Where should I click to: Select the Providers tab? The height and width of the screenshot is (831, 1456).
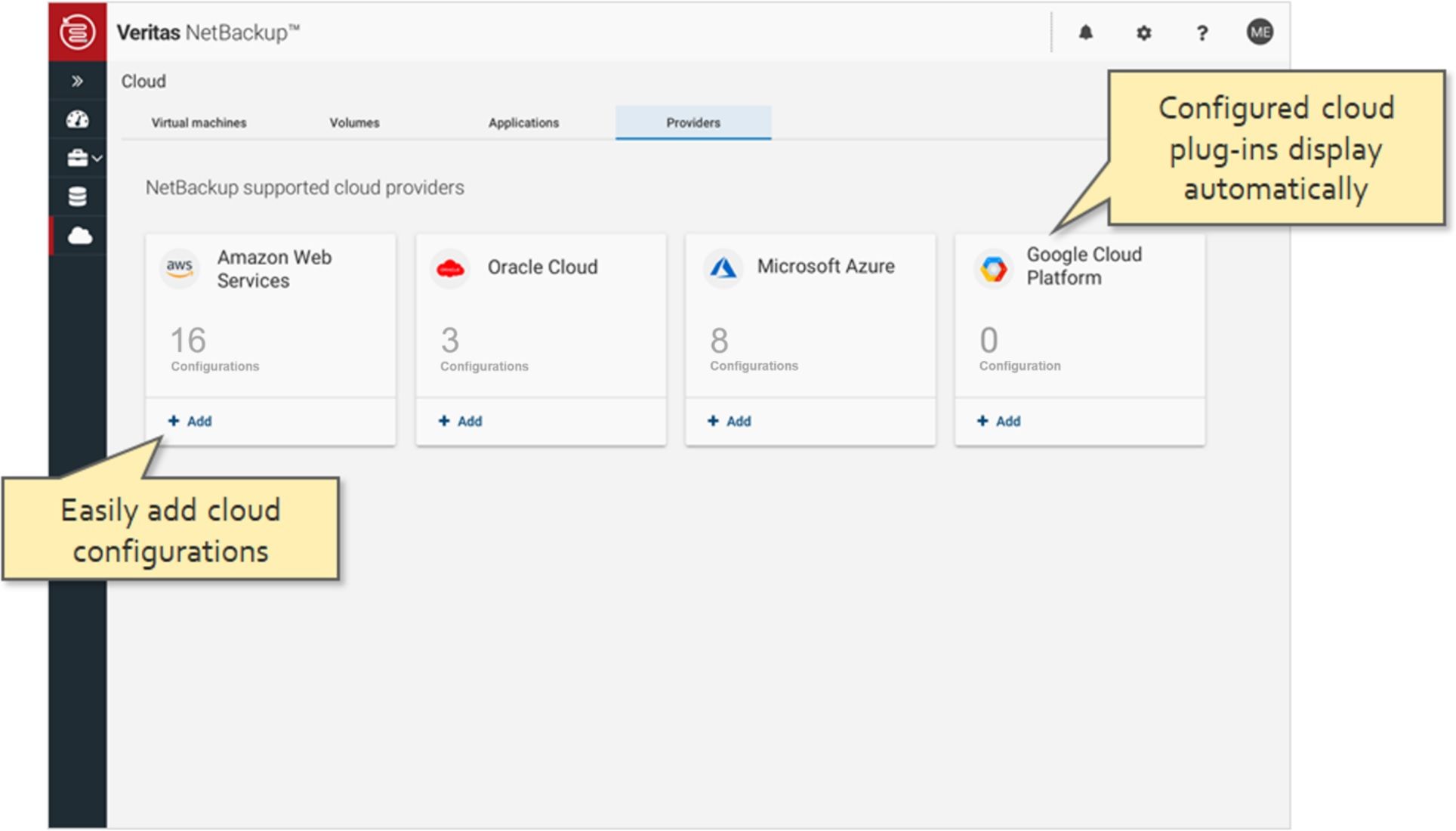(693, 122)
